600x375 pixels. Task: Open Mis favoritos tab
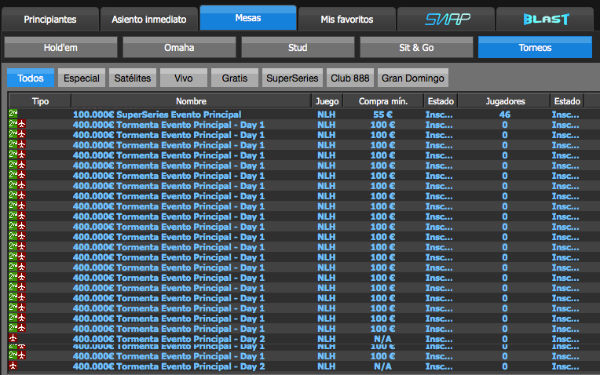point(347,19)
